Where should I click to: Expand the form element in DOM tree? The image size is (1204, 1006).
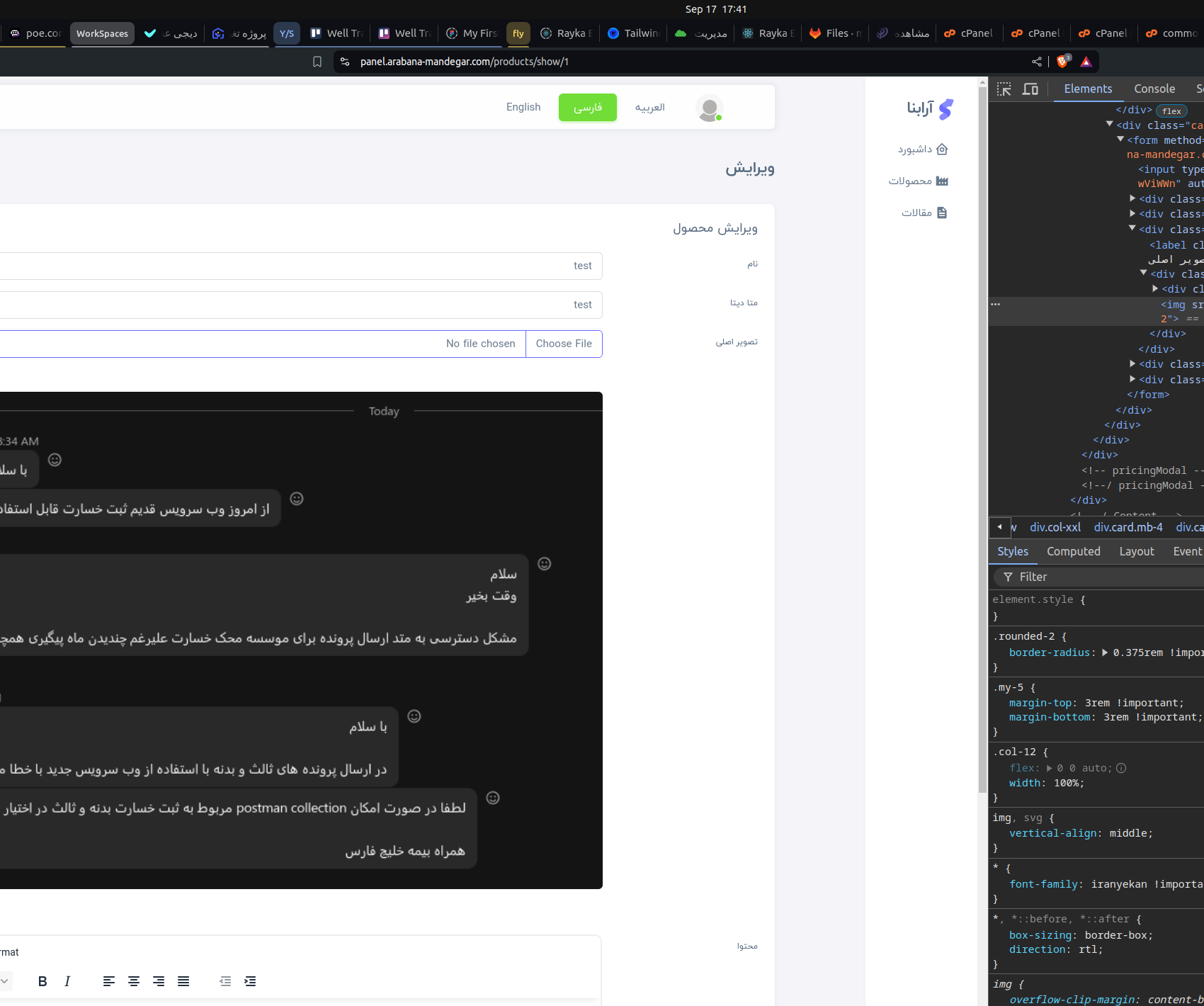click(x=1120, y=140)
